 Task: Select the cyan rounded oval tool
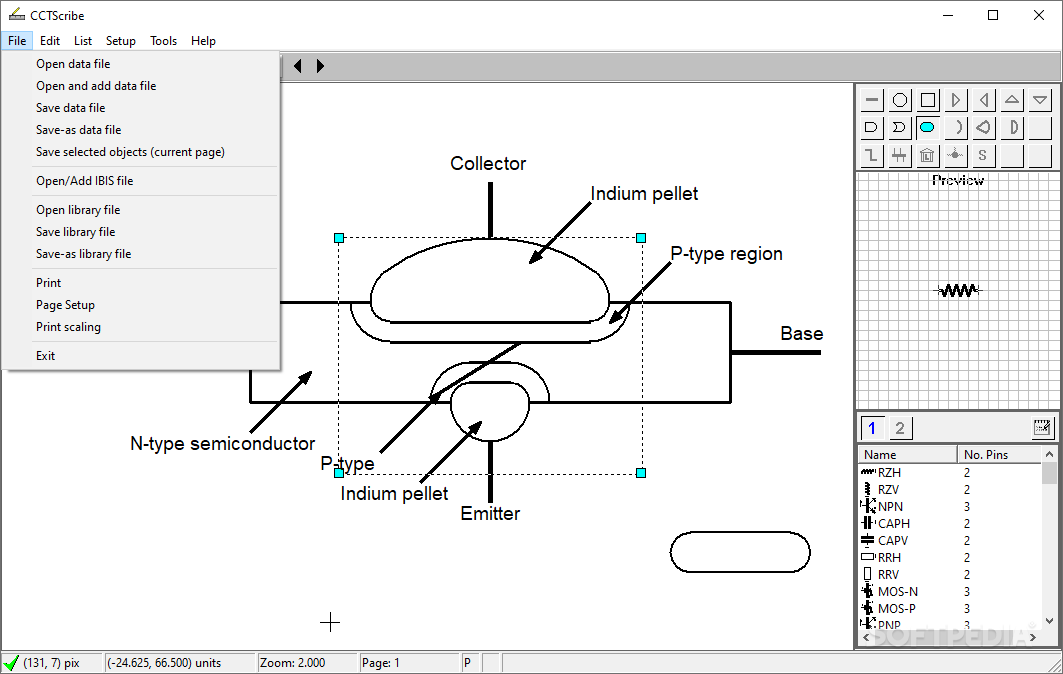pos(927,127)
